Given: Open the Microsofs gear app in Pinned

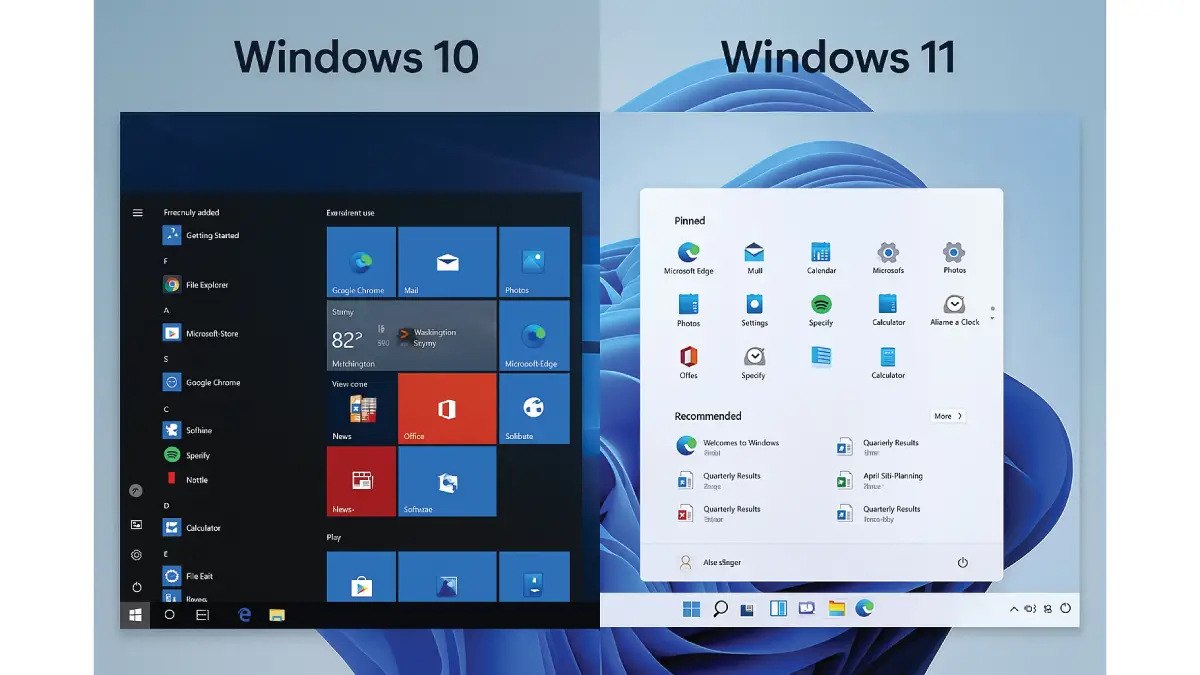Looking at the screenshot, I should coord(888,258).
